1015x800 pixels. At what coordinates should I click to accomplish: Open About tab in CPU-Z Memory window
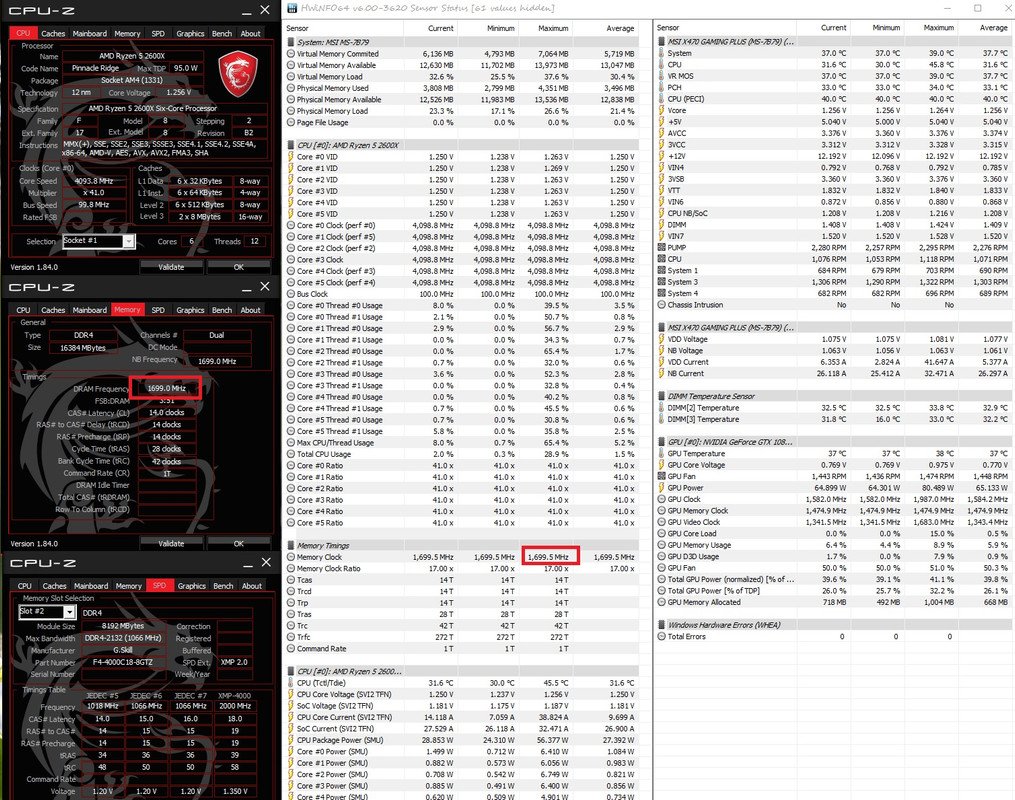click(251, 310)
